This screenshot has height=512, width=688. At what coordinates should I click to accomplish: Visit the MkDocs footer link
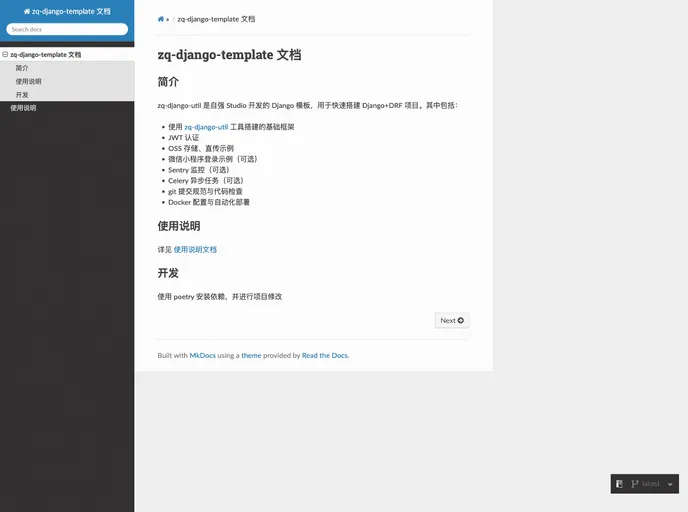pos(202,355)
